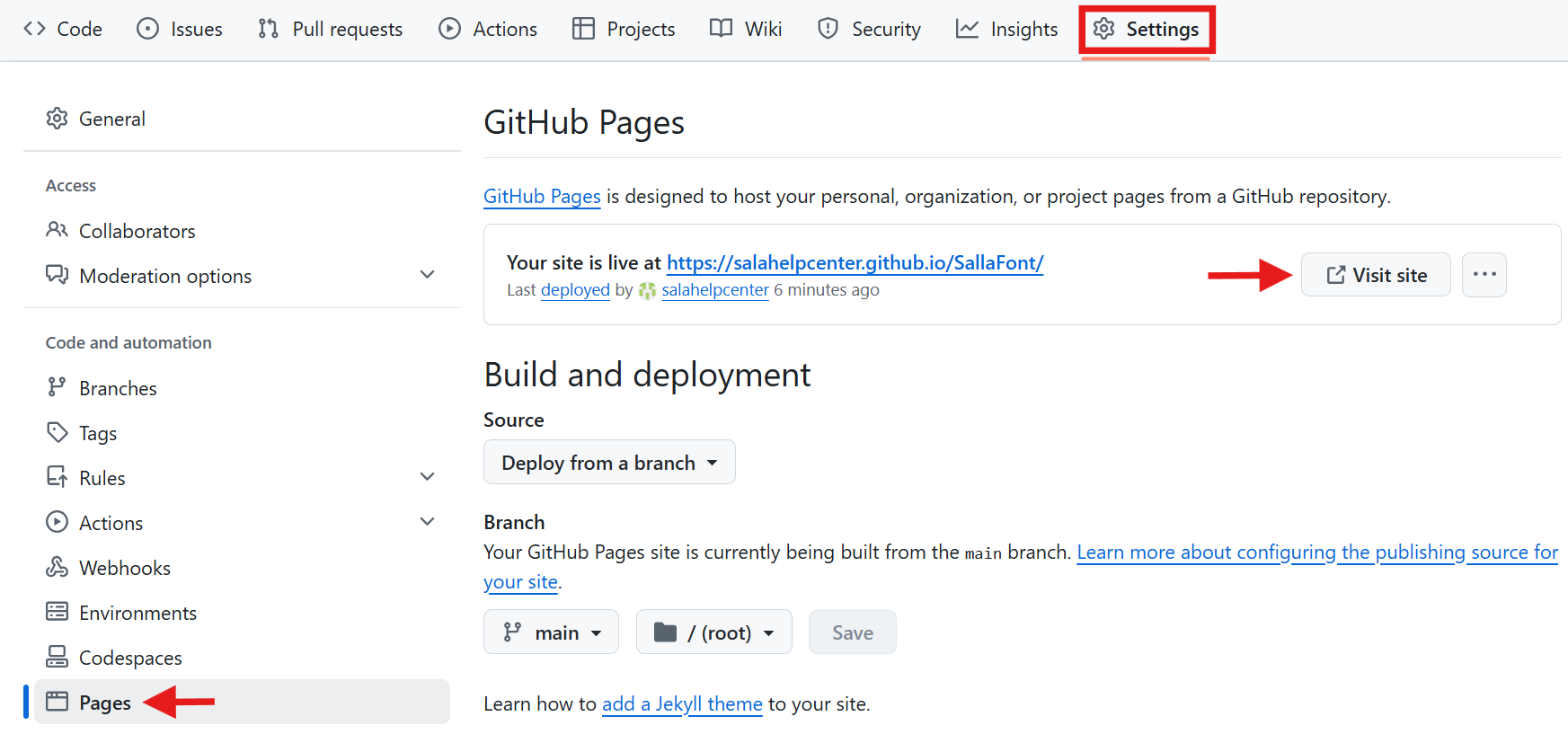Click the Projects table icon
Screen dimensions: 1568x734
[583, 29]
